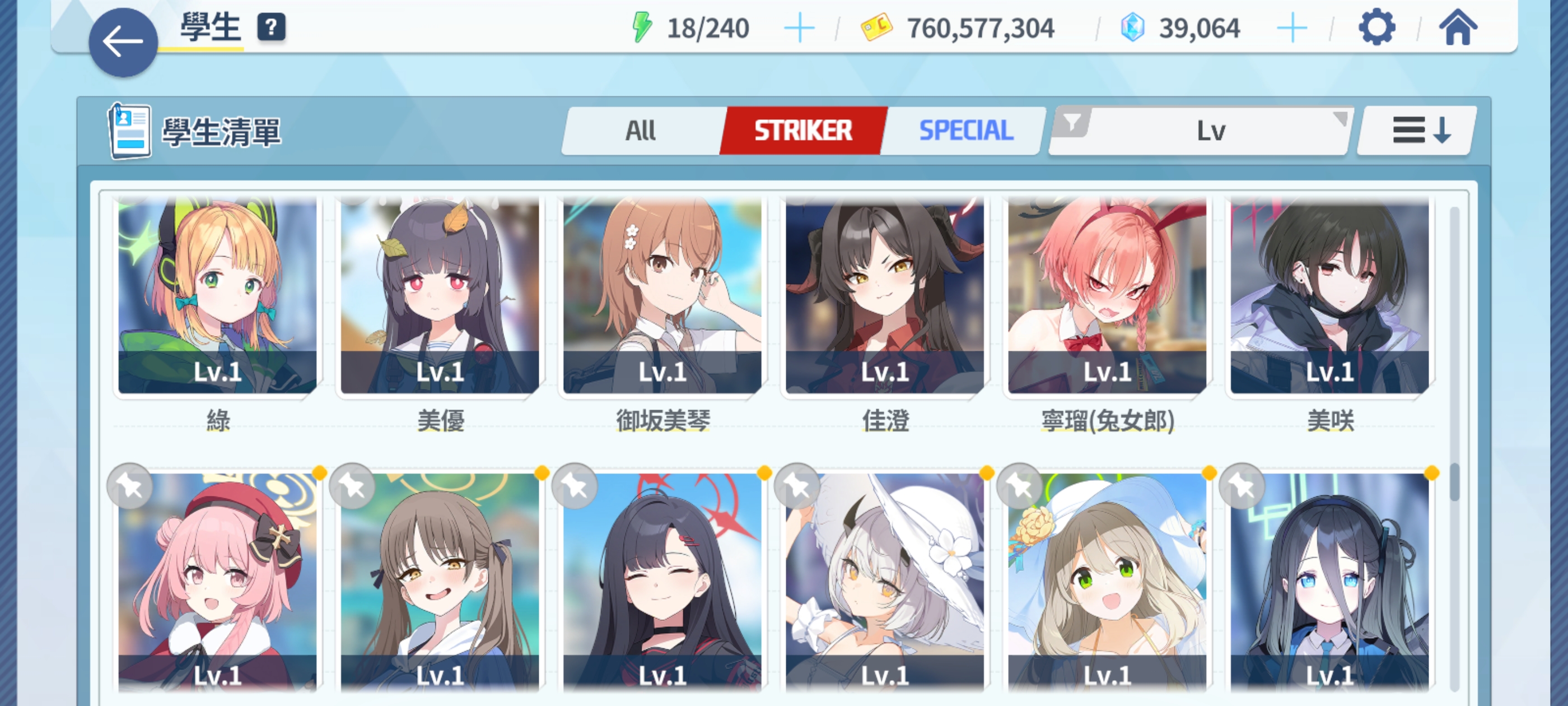Click the student list vertical scrollbar
This screenshot has height=706, width=1568.
[x=1455, y=448]
